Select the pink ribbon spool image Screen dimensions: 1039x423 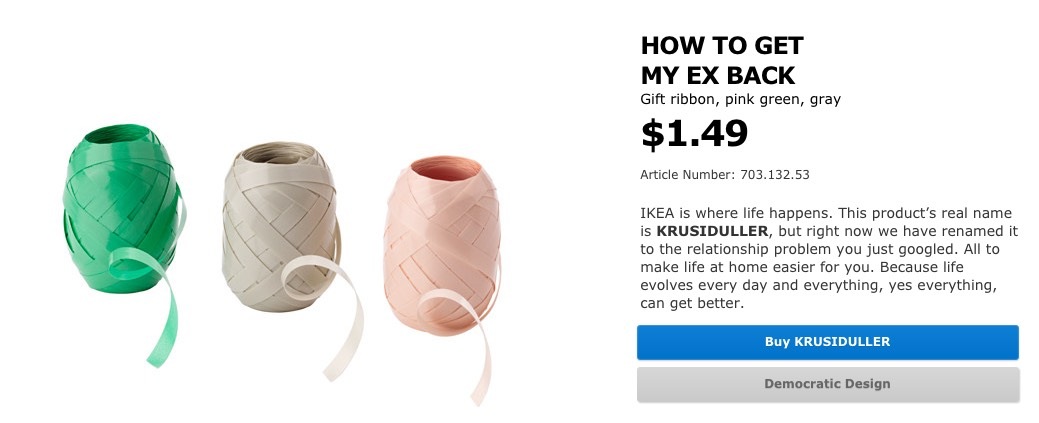click(x=442, y=278)
